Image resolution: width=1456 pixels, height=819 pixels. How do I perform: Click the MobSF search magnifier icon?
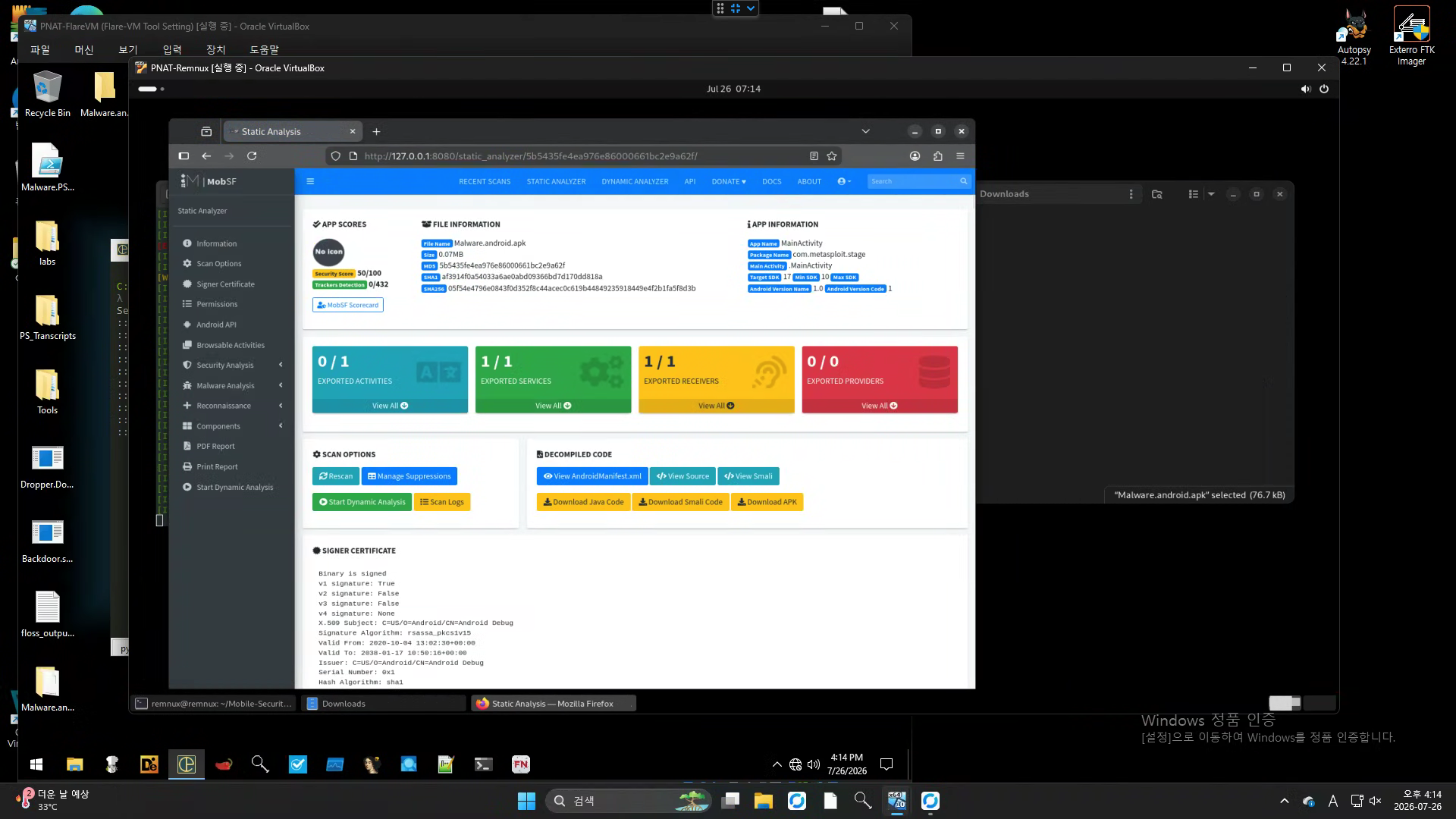coord(964,181)
